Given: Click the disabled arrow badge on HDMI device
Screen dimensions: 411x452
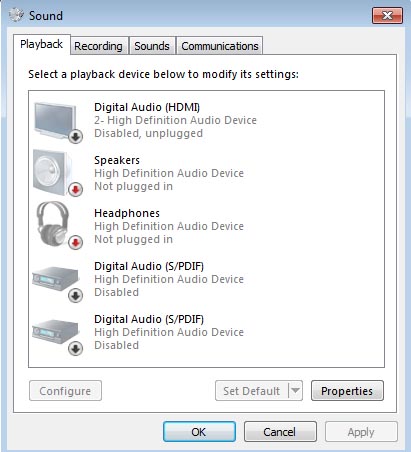Looking at the screenshot, I should click(x=76, y=136).
